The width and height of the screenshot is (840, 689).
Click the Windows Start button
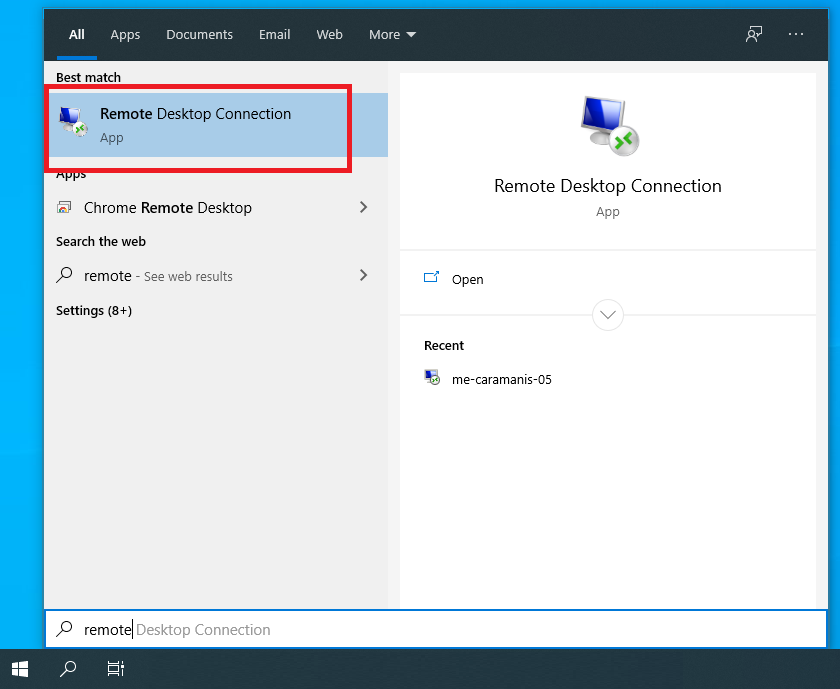(x=19, y=668)
